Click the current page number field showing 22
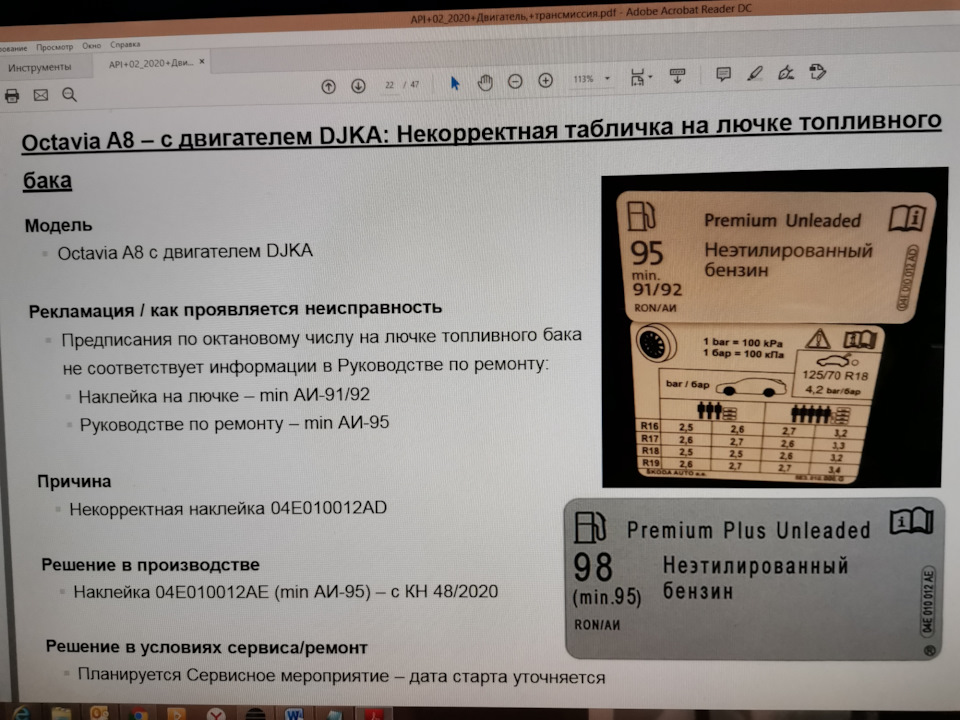This screenshot has width=960, height=720. coord(389,85)
